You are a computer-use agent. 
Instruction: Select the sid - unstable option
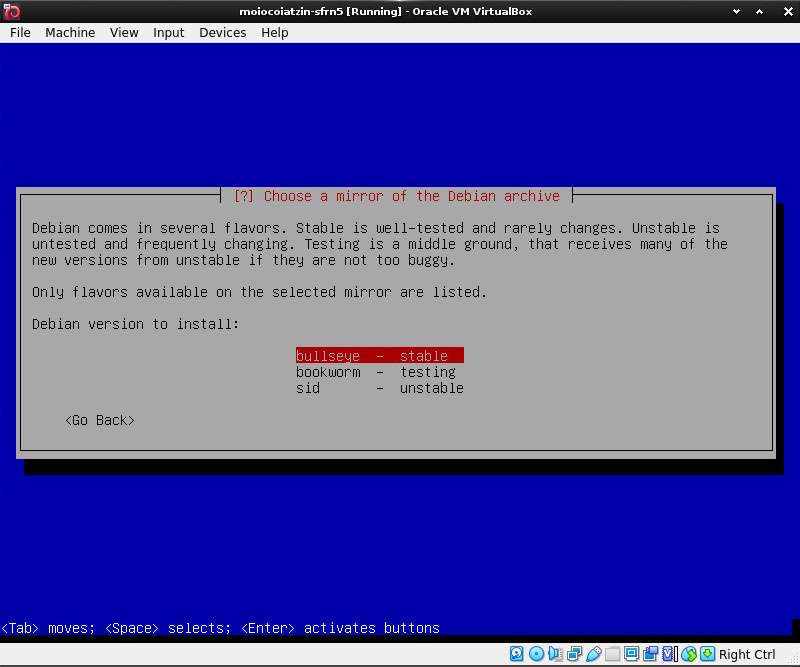(380, 388)
